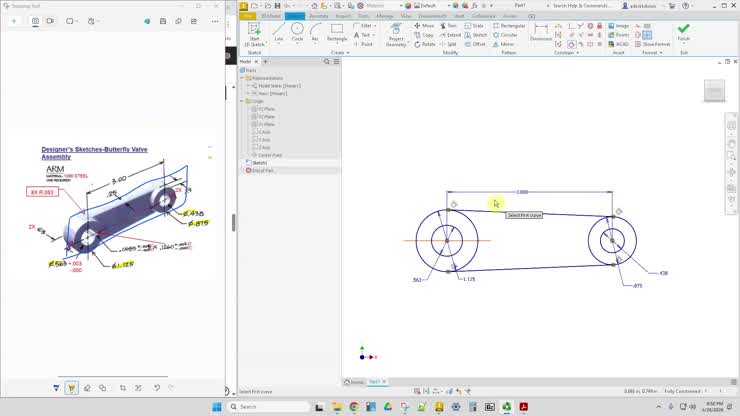Select Center Point in browser
740x416 pixels.
[267, 155]
